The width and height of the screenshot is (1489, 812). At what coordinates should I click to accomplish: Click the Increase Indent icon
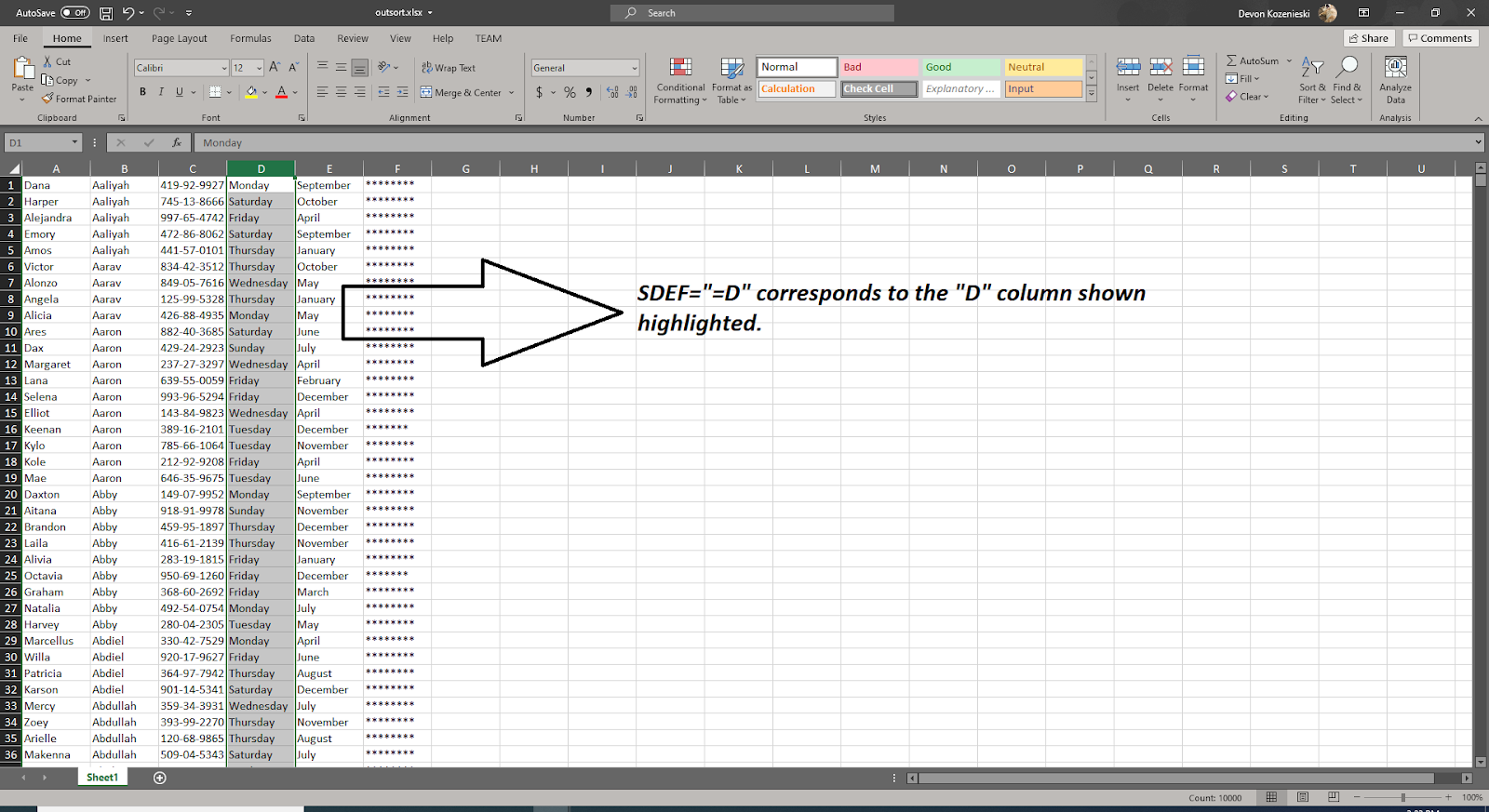click(x=402, y=92)
